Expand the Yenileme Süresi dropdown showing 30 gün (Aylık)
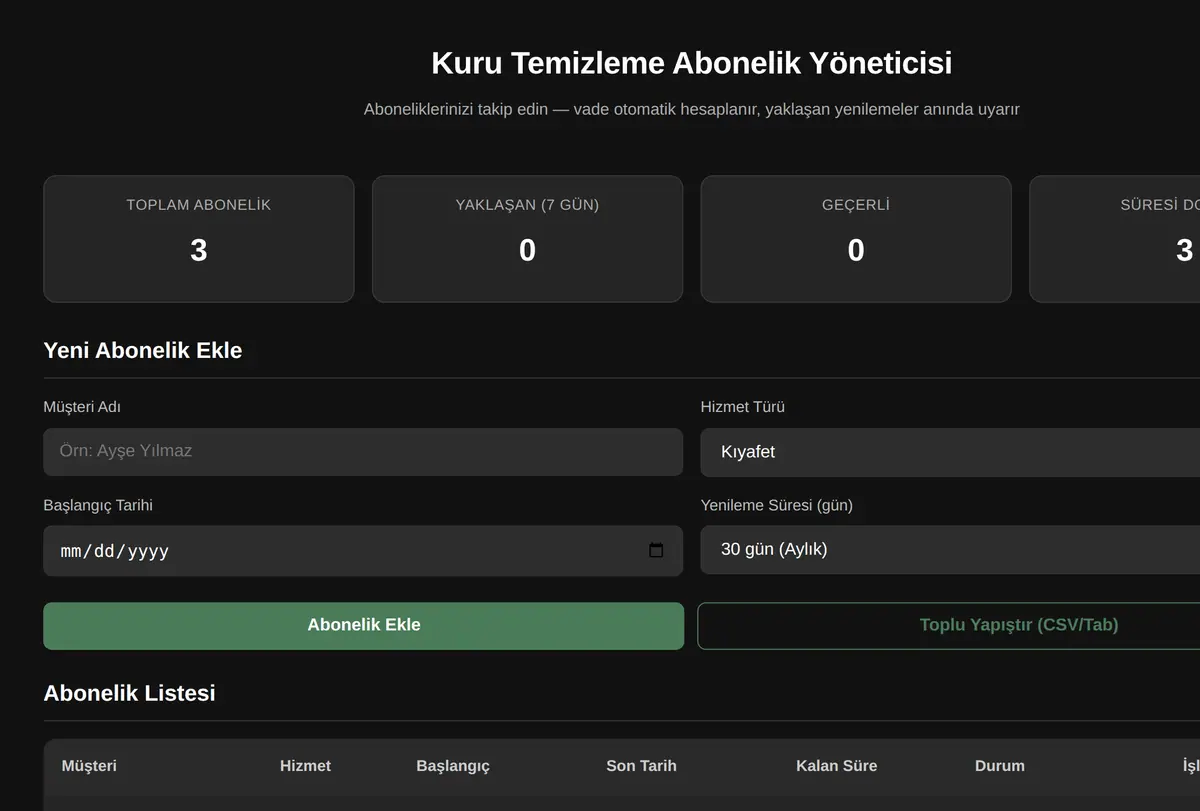 click(950, 549)
